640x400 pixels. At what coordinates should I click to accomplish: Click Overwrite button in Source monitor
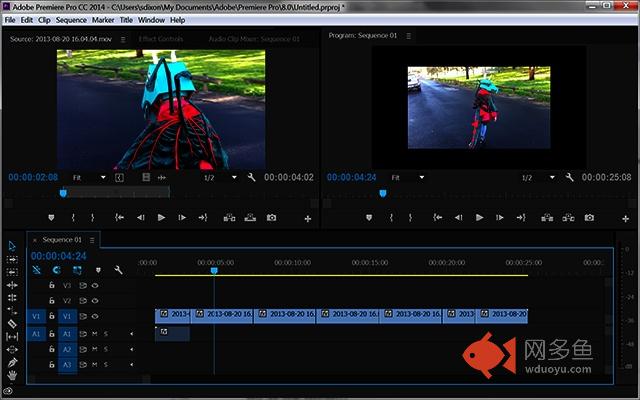coord(250,218)
